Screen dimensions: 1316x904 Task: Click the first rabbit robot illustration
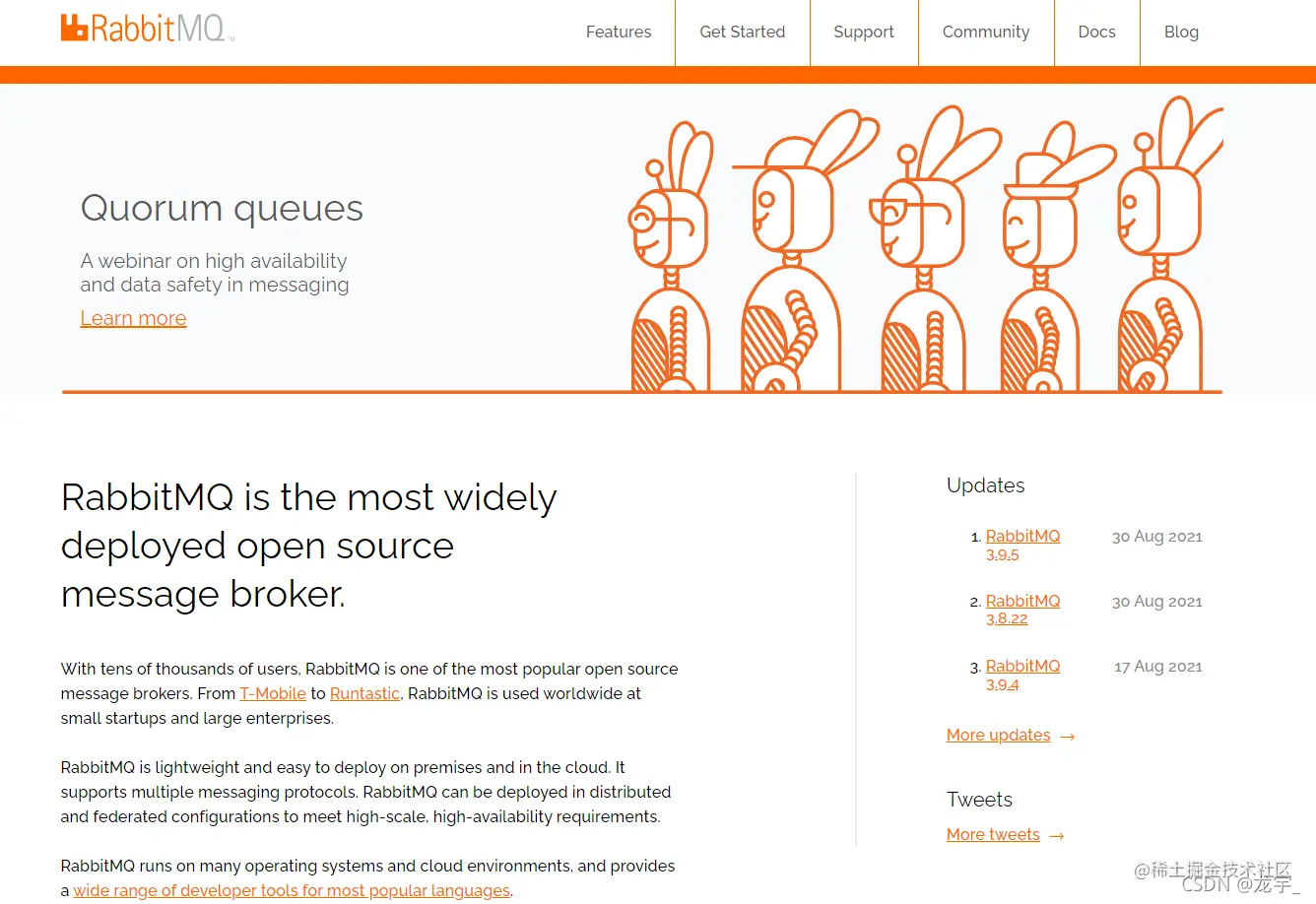[670, 258]
